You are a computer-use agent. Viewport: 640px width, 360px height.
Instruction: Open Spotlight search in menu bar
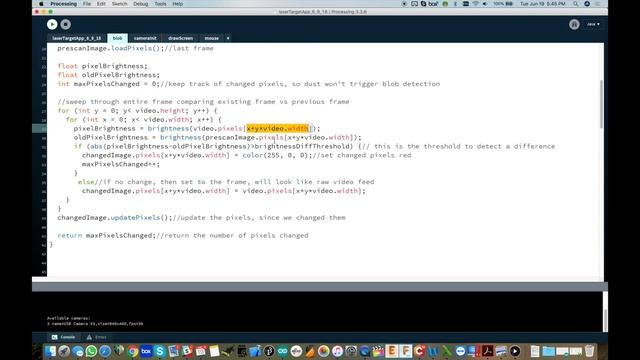pyautogui.click(x=576, y=4)
